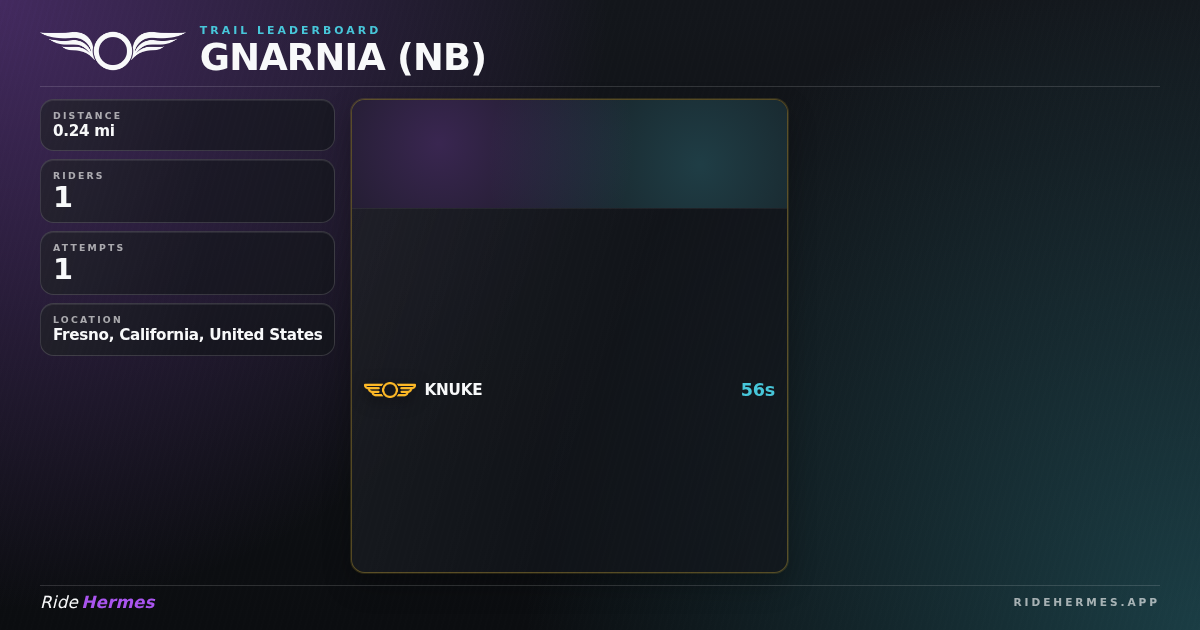
Task: Select the GNARNIA (NB) trail title
Action: (x=343, y=58)
